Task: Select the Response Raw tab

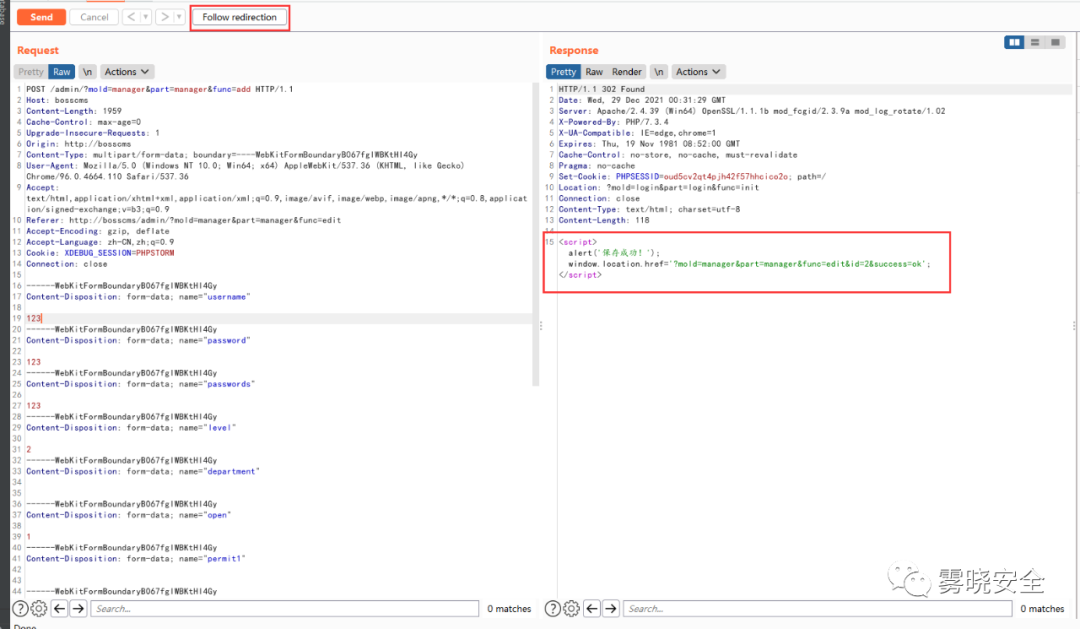Action: coord(594,72)
